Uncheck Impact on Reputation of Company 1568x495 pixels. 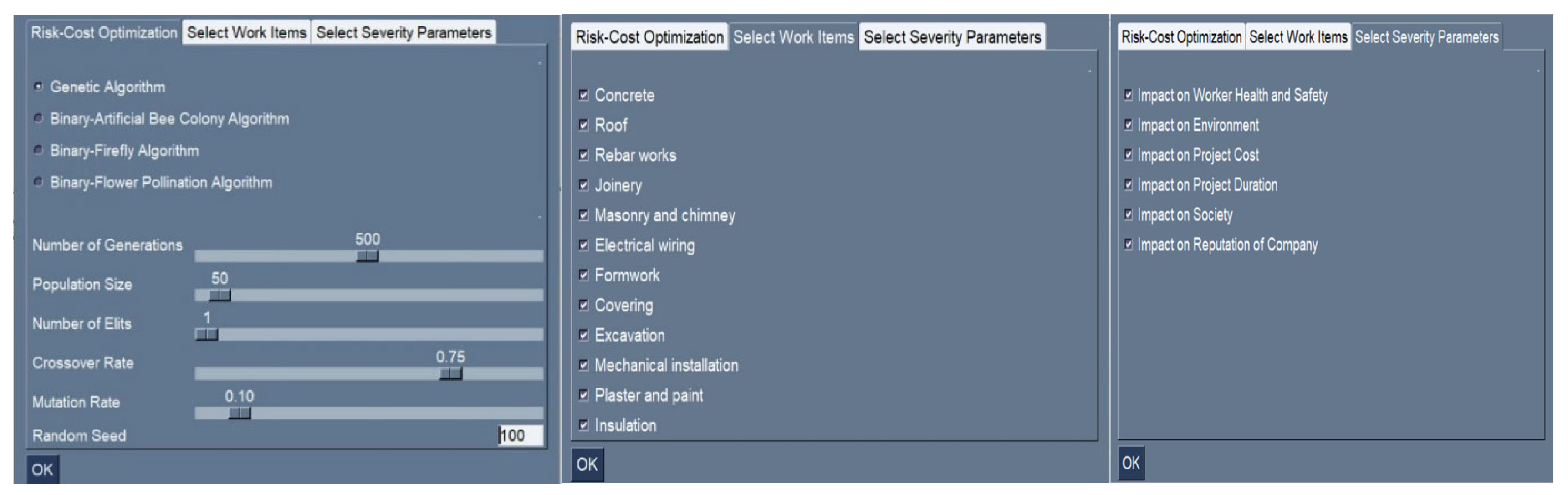pyautogui.click(x=1128, y=244)
